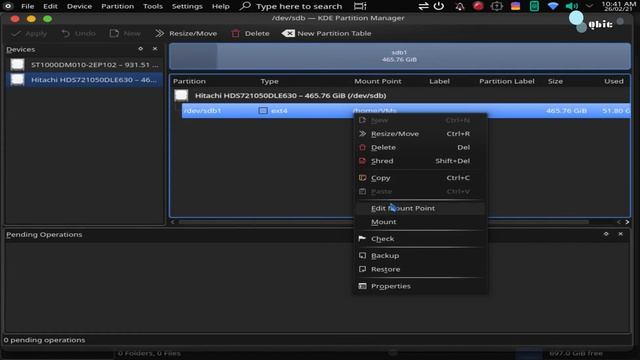This screenshot has height=360, width=640.
Task: Click the Partition Label column header
Action: tap(507, 81)
